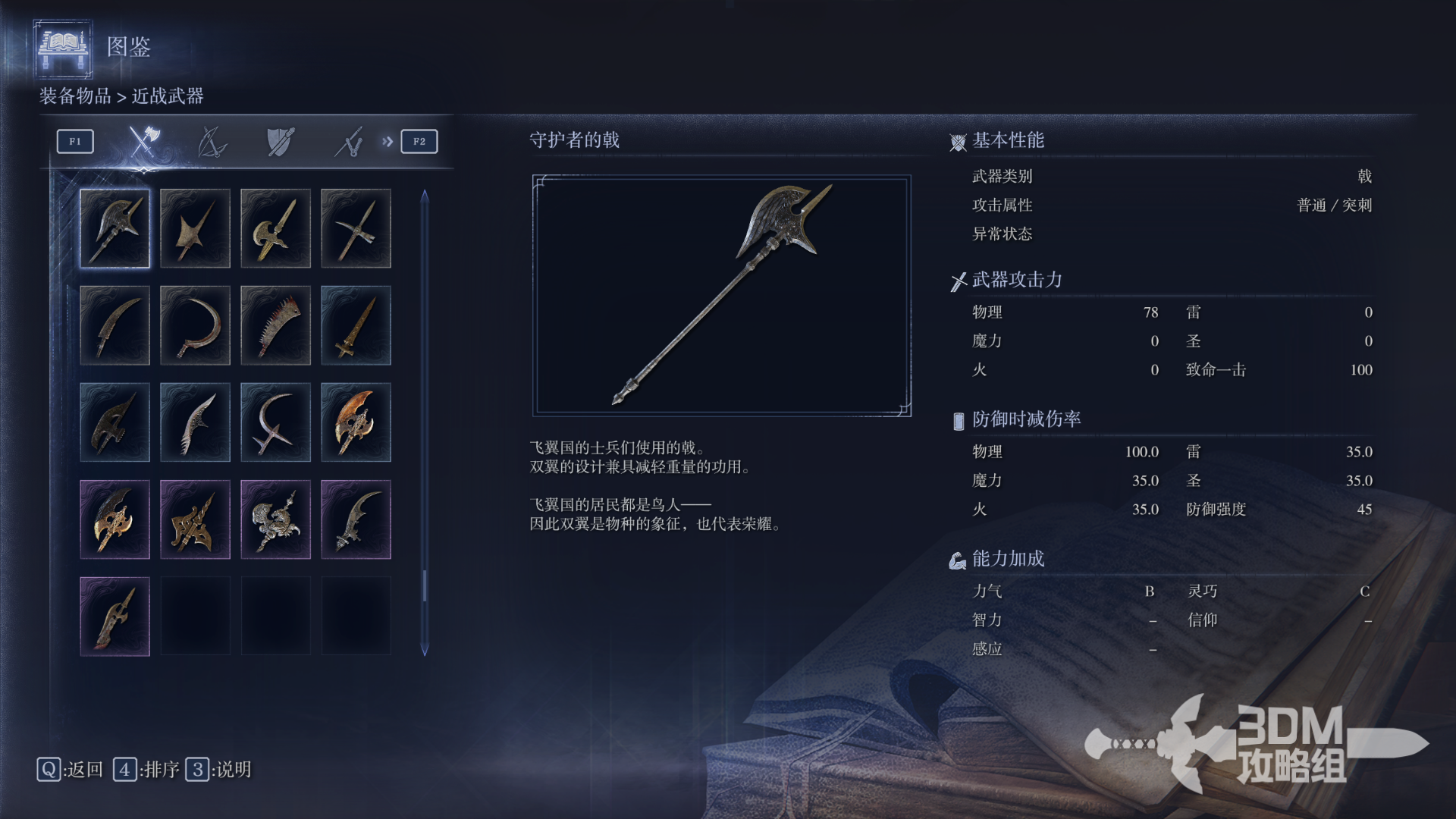The image size is (1456, 819).
Task: Open the crossed staff and sword tab icon
Action: click(x=349, y=142)
